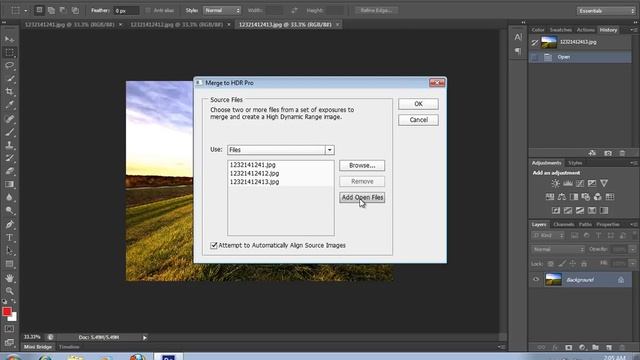Viewport: 640px width, 360px height.
Task: Toggle the Anti-alias checkbox in options bar
Action: (148, 11)
